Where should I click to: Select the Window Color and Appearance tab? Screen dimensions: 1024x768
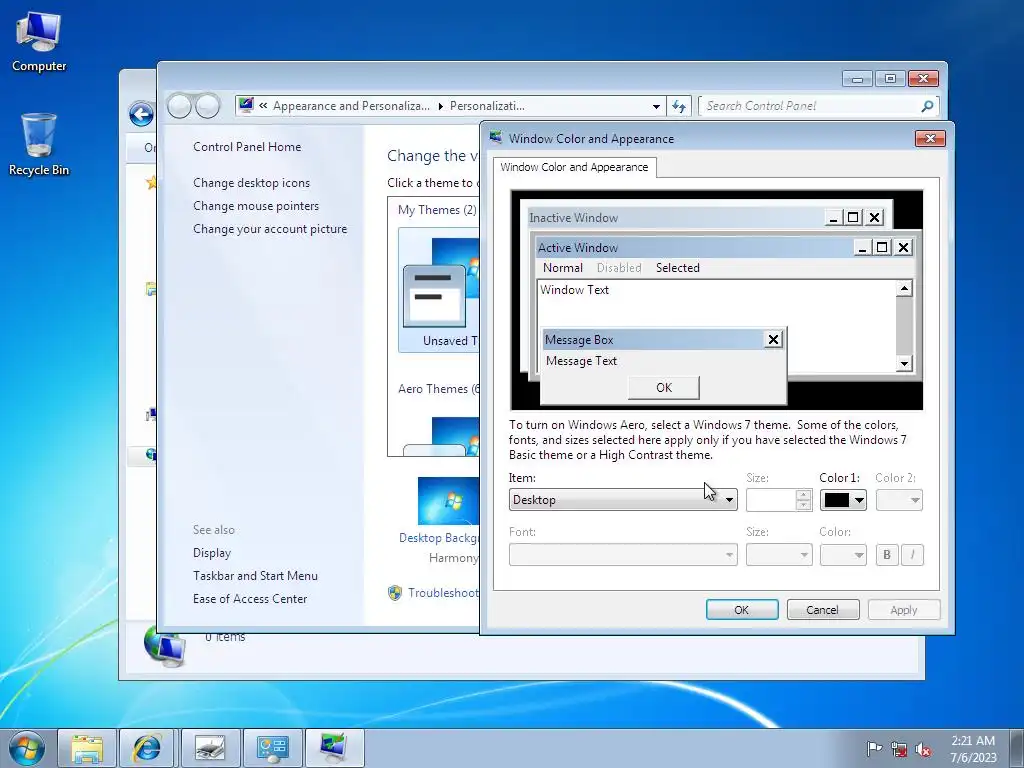point(575,167)
